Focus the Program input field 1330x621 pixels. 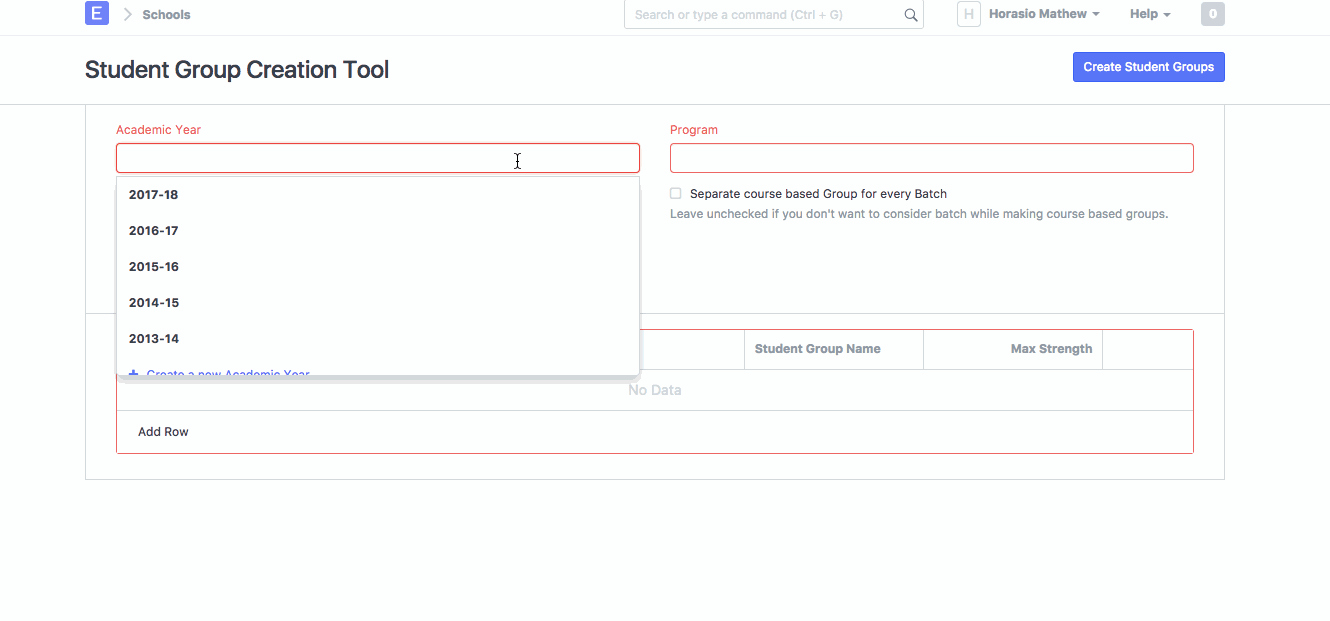pos(931,158)
